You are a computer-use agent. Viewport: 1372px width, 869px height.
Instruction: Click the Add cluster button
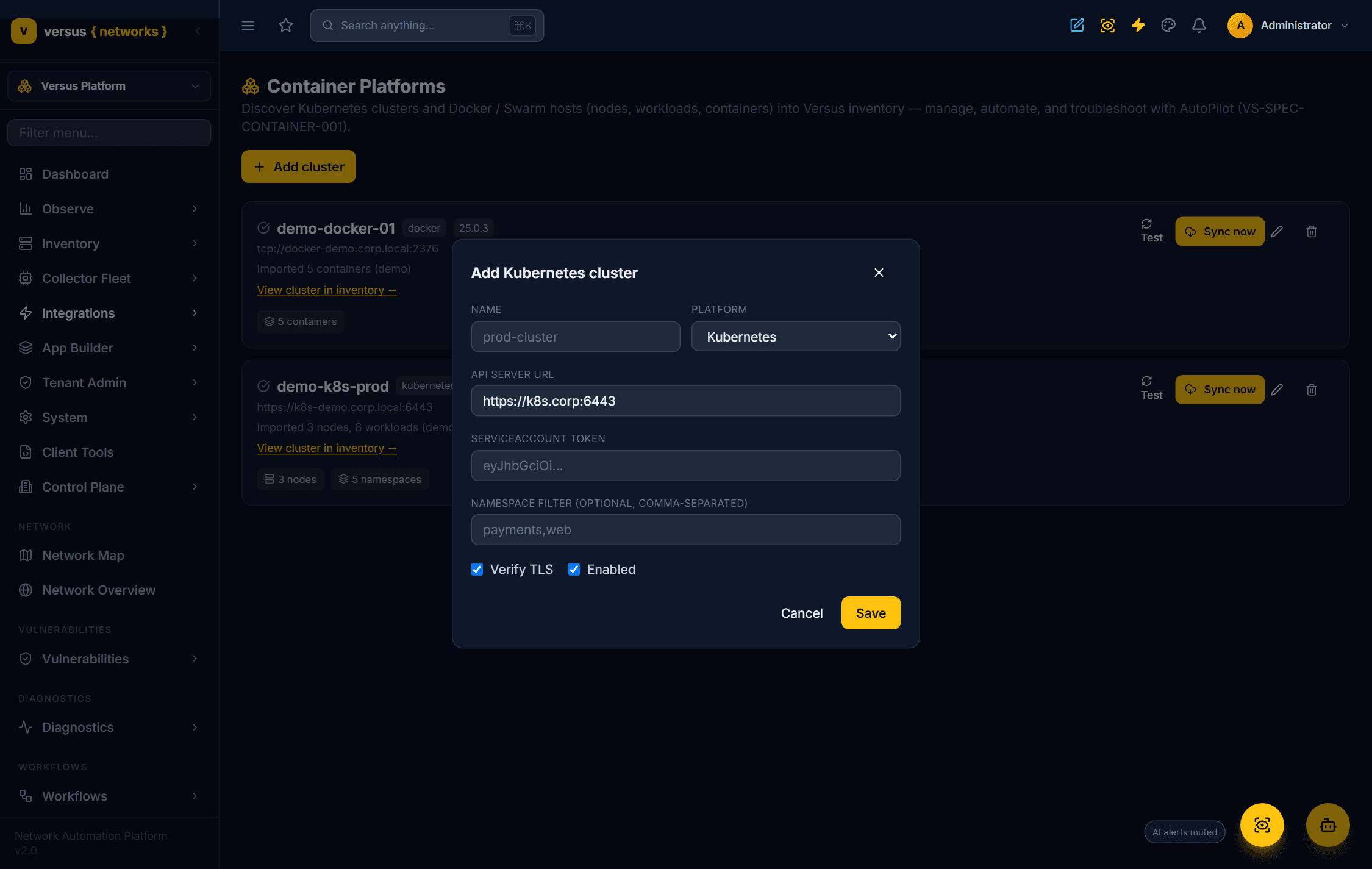point(298,166)
